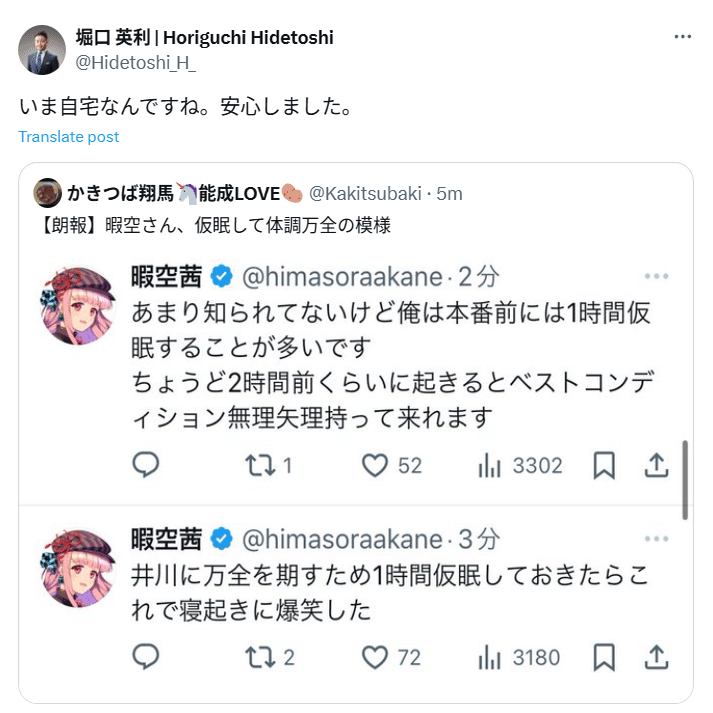Open more menu on first 暇空茜 tweet
Viewport: 713px width, 713px height.
[x=656, y=277]
